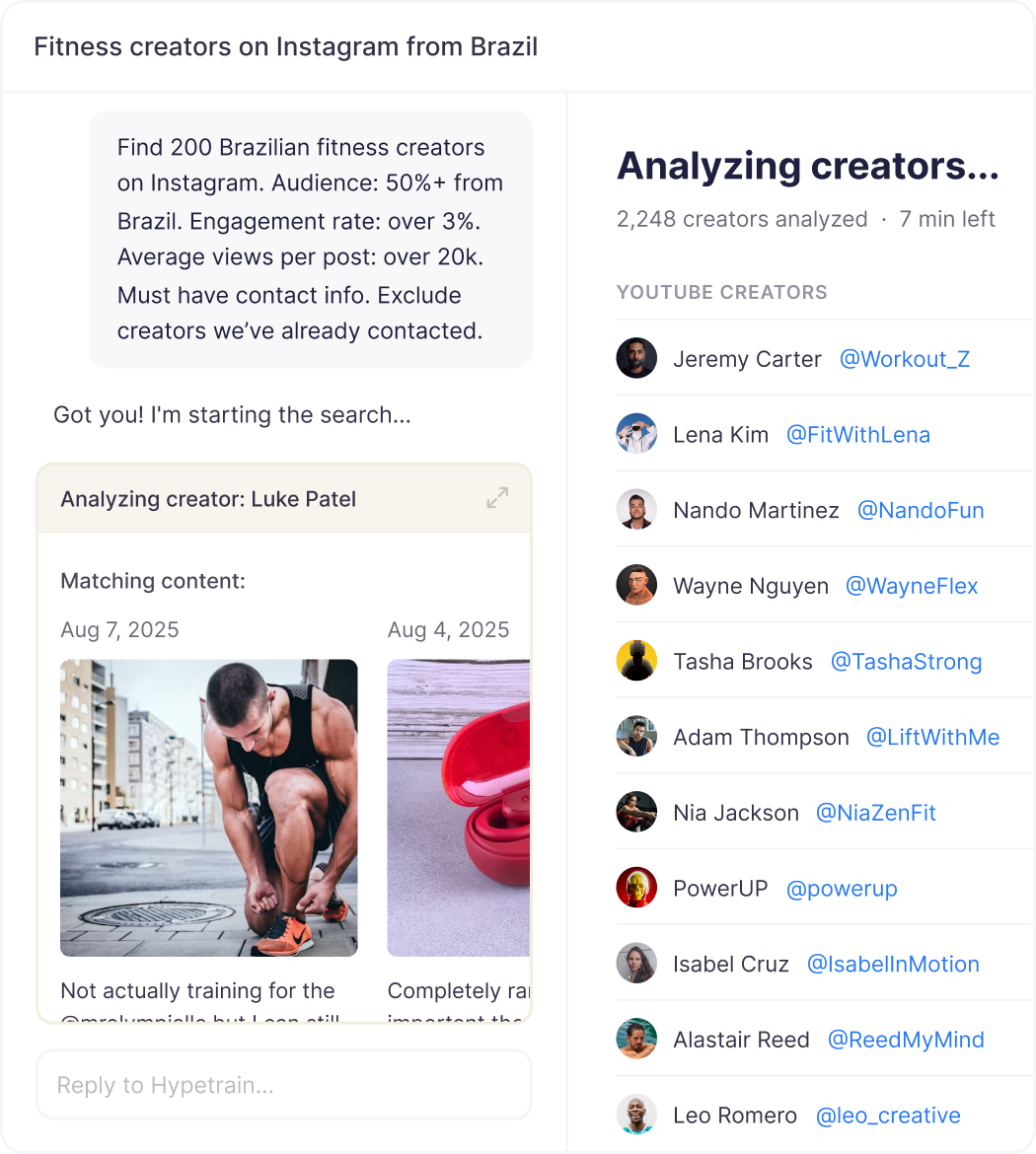Click Lena Kim's profile avatar
The height and width of the screenshot is (1154, 1036).
(636, 433)
